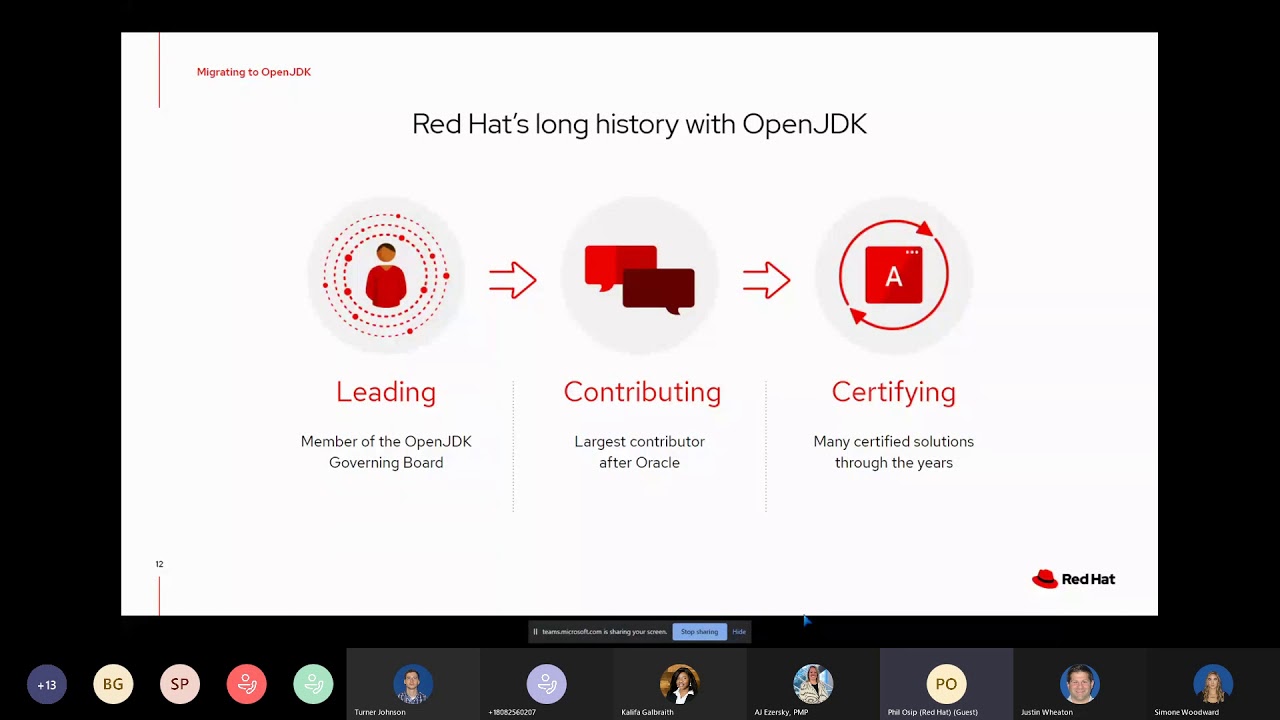This screenshot has width=1280, height=720.
Task: Open the +18082560207 caller tile
Action: pyautogui.click(x=546, y=684)
